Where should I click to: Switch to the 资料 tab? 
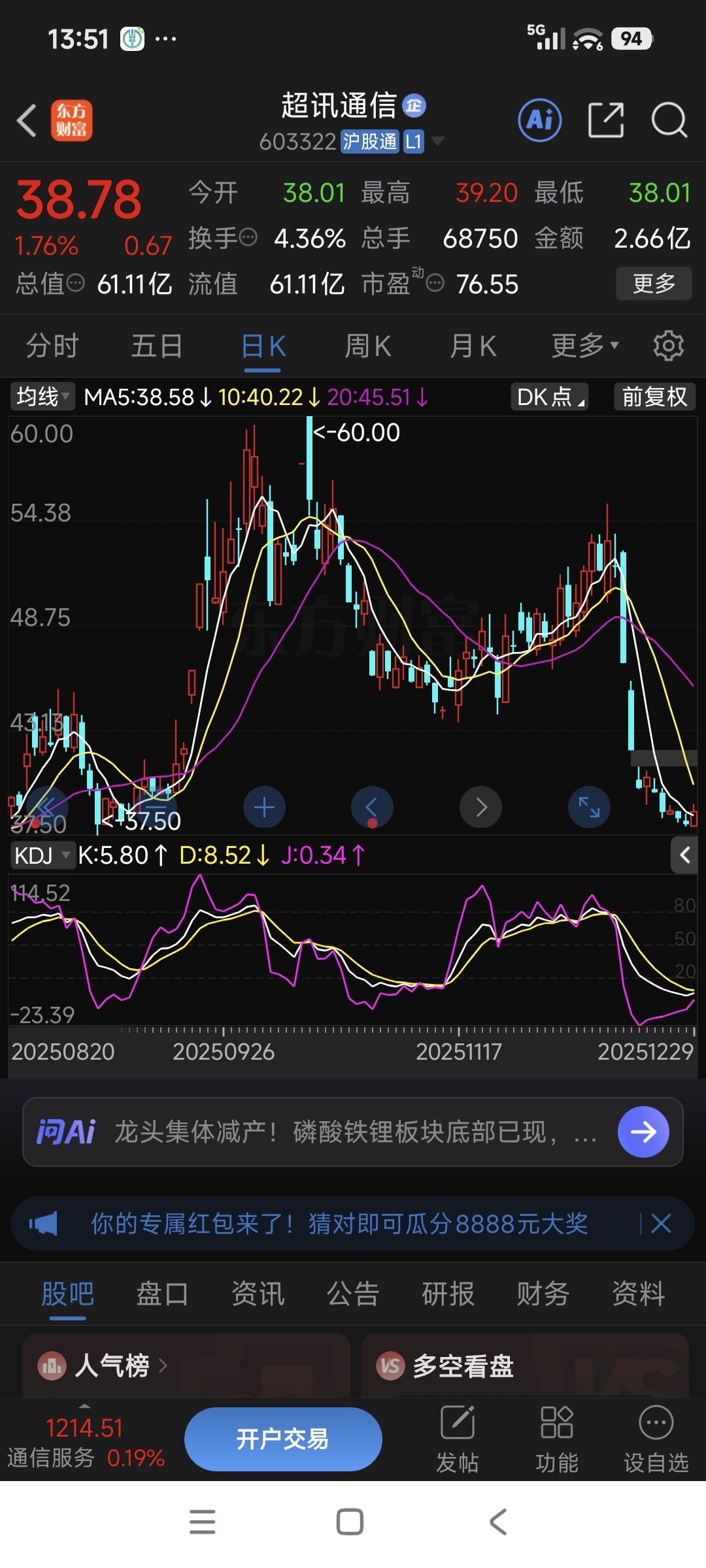click(x=639, y=1294)
